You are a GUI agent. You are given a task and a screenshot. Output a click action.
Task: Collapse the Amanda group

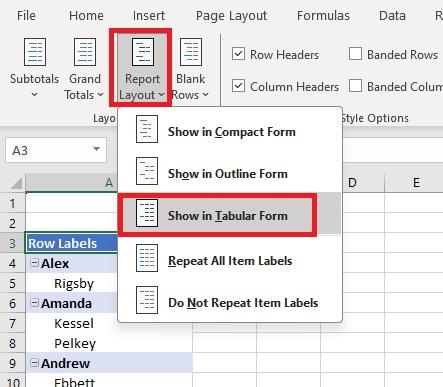pyautogui.click(x=34, y=303)
